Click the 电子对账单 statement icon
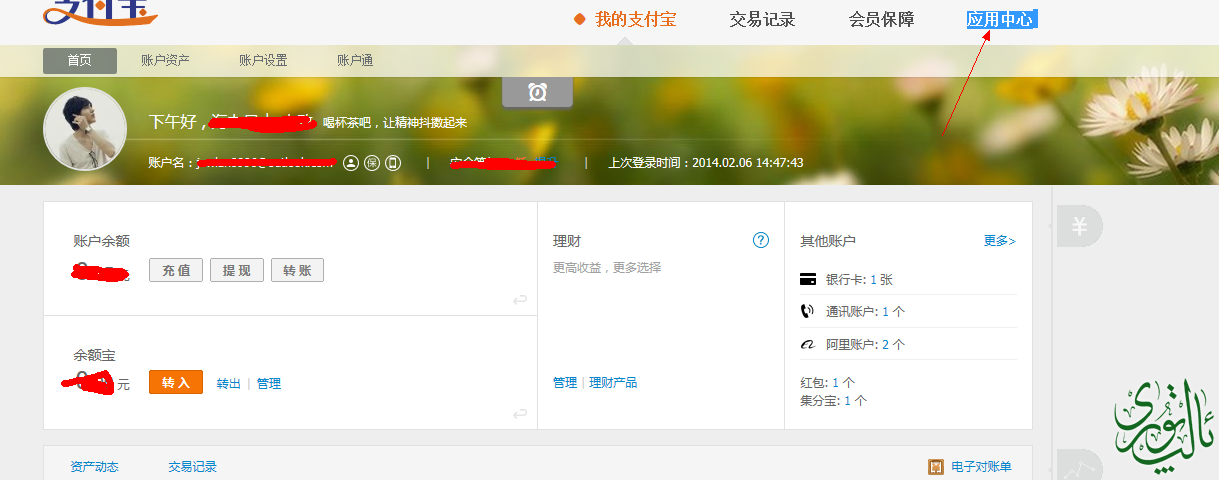 coord(936,467)
